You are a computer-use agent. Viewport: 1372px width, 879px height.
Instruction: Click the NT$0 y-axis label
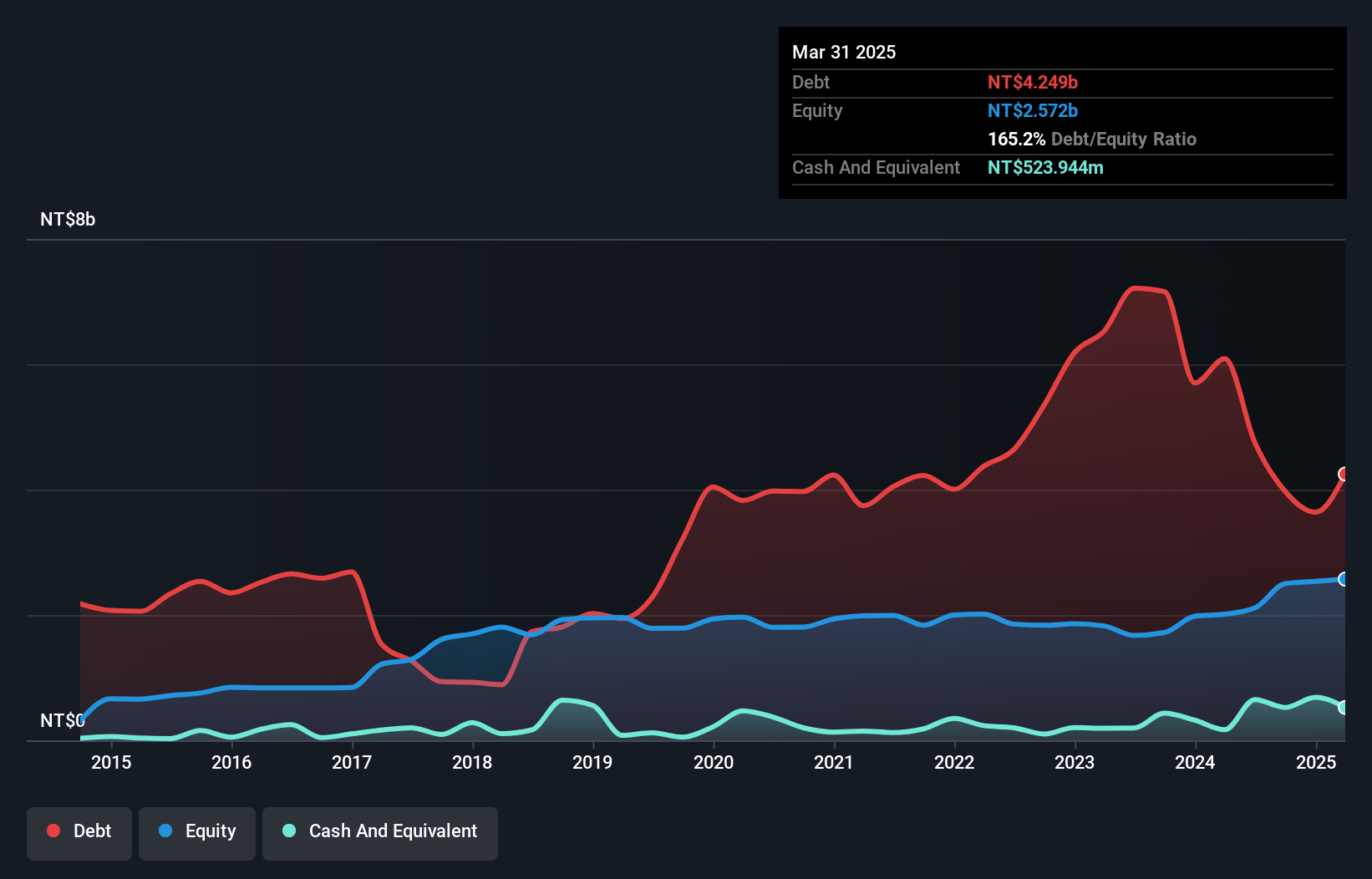pos(63,720)
